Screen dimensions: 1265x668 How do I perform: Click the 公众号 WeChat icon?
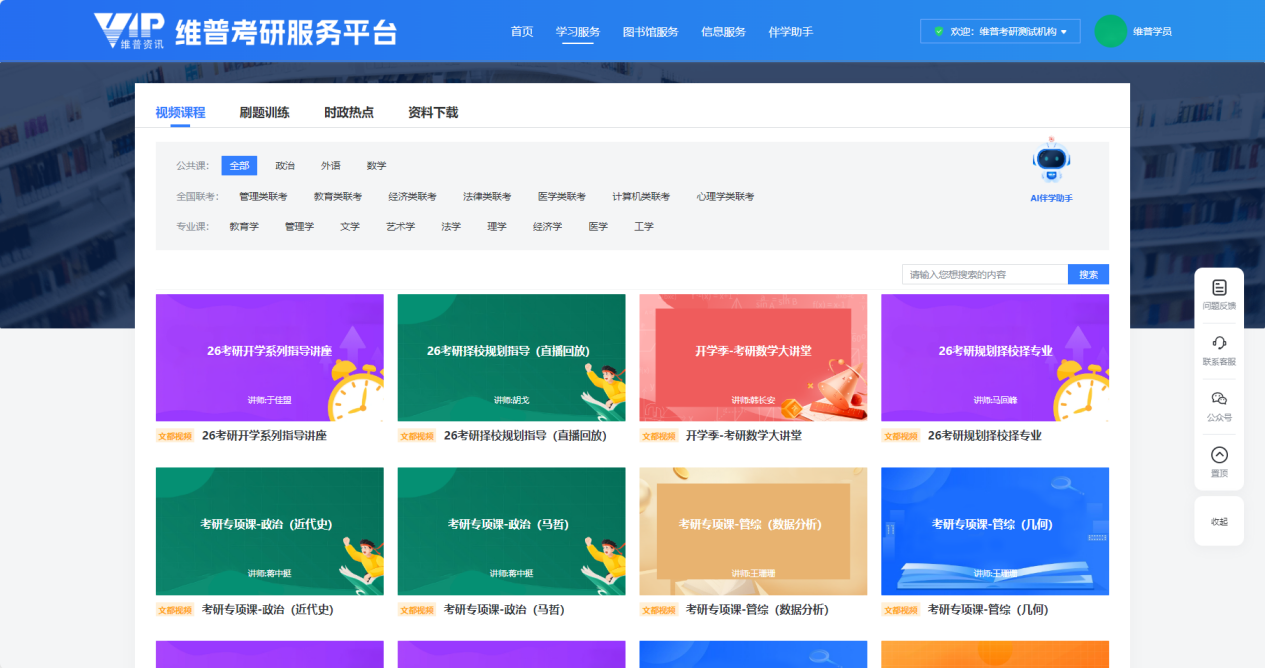pos(1219,399)
